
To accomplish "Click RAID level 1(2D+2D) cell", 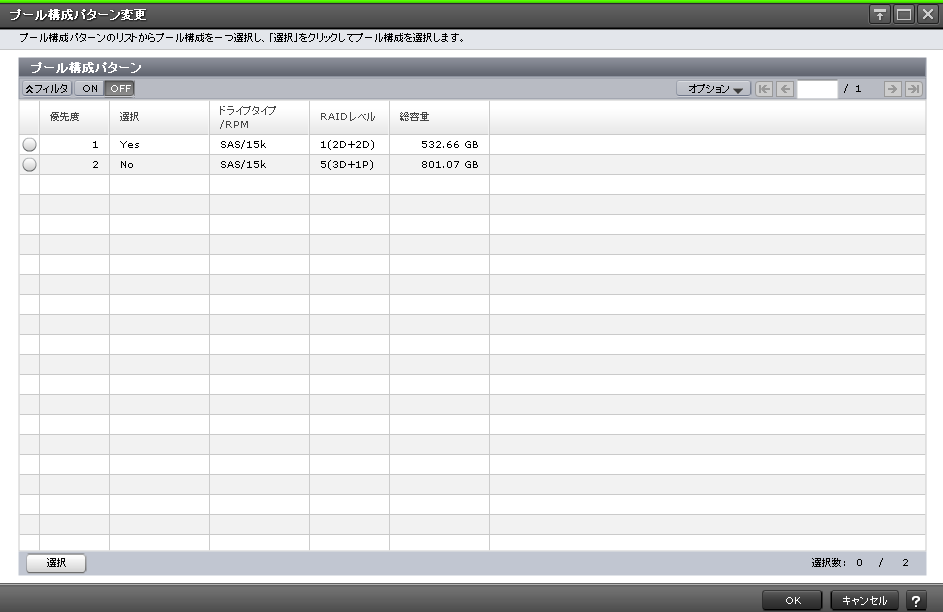I will click(x=349, y=145).
